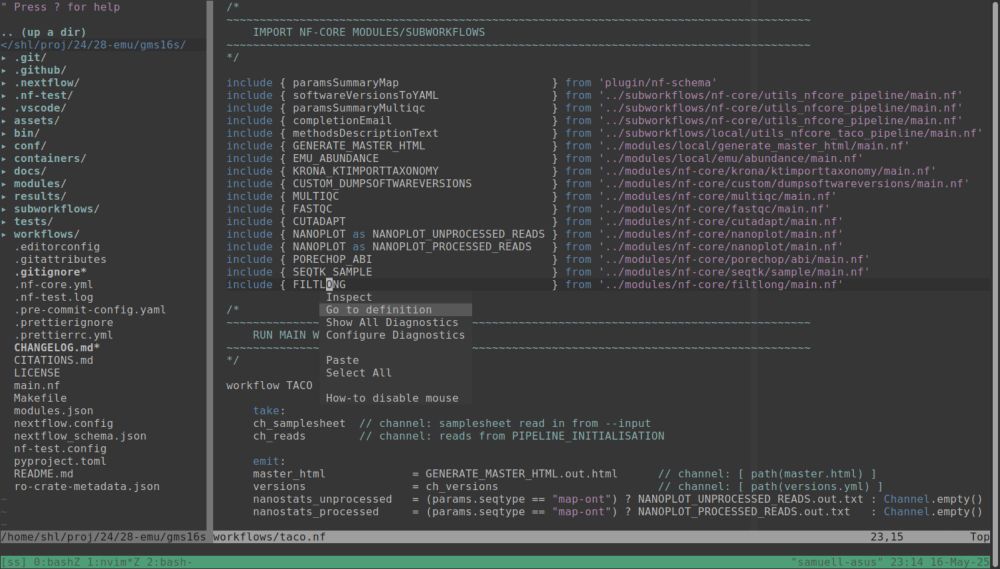Open the .nf-core.yml file
The image size is (1000, 569).
[54, 284]
